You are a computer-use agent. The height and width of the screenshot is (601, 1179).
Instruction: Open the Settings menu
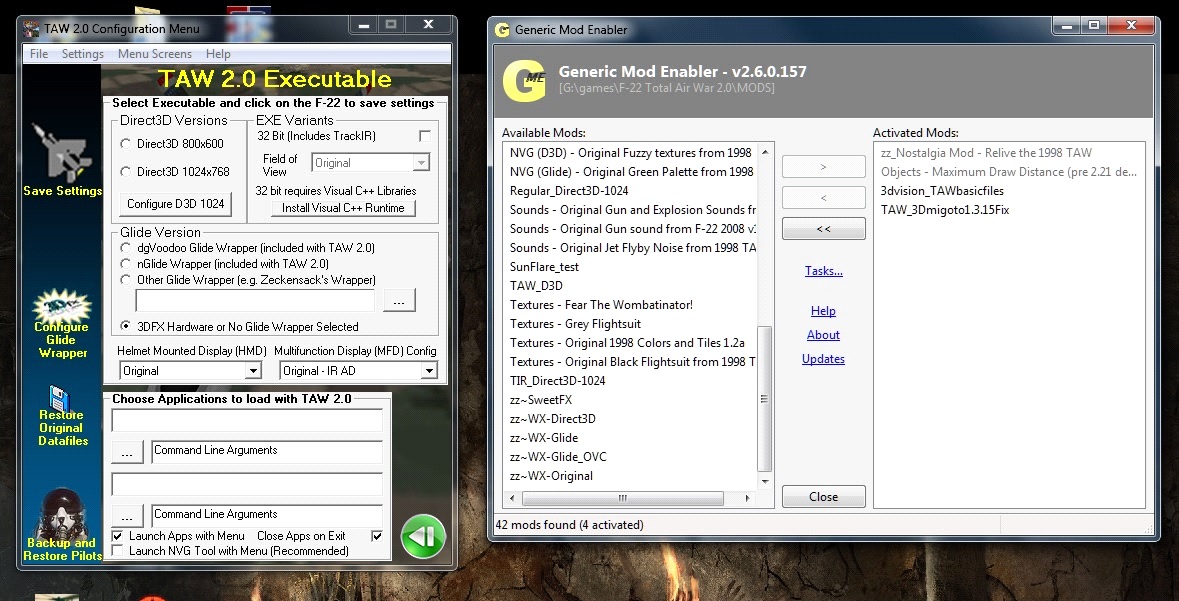click(83, 54)
